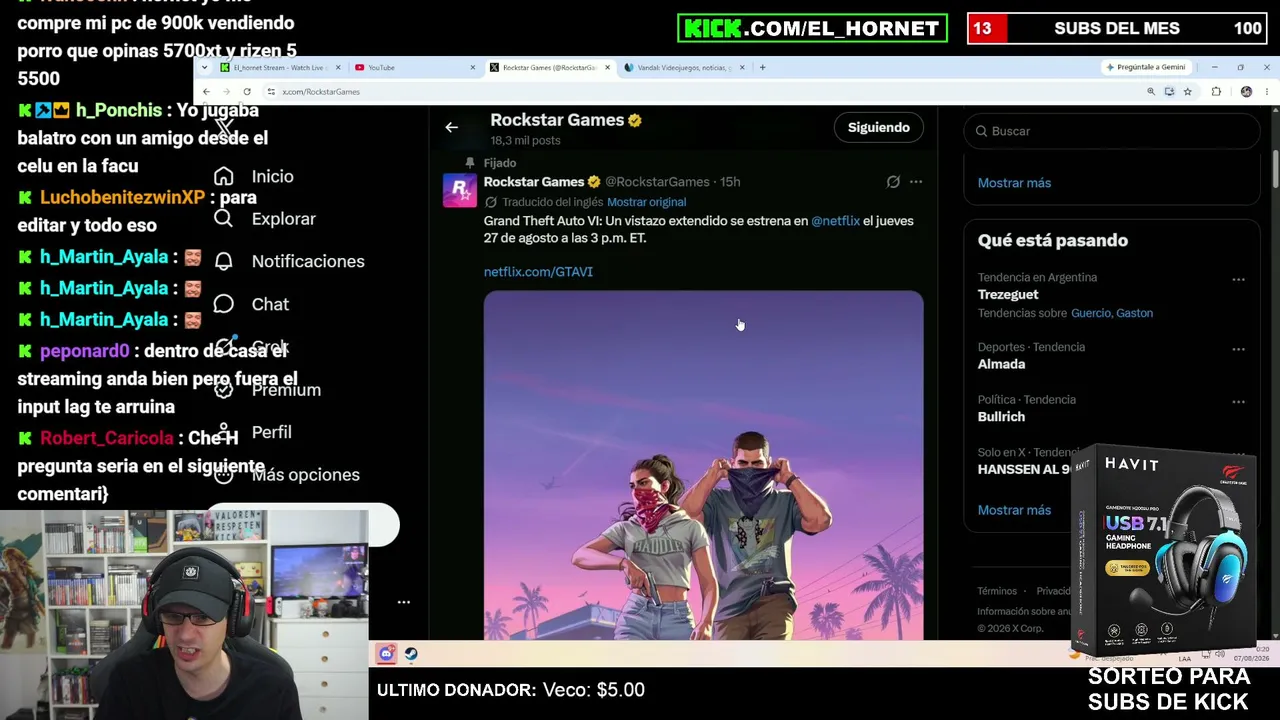Open the netflix.com/GTAVI link
The image size is (1280, 720).
click(538, 272)
